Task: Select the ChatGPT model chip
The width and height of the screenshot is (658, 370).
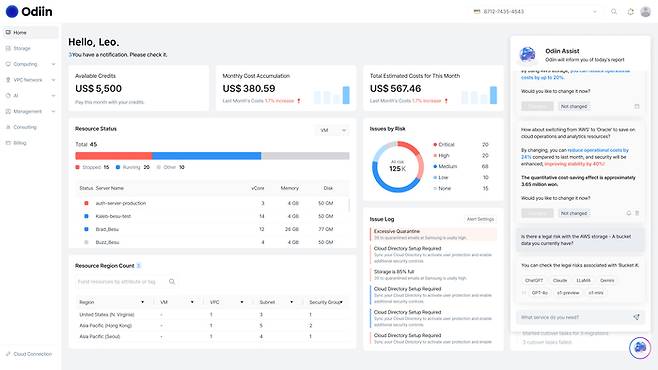Action: click(534, 280)
